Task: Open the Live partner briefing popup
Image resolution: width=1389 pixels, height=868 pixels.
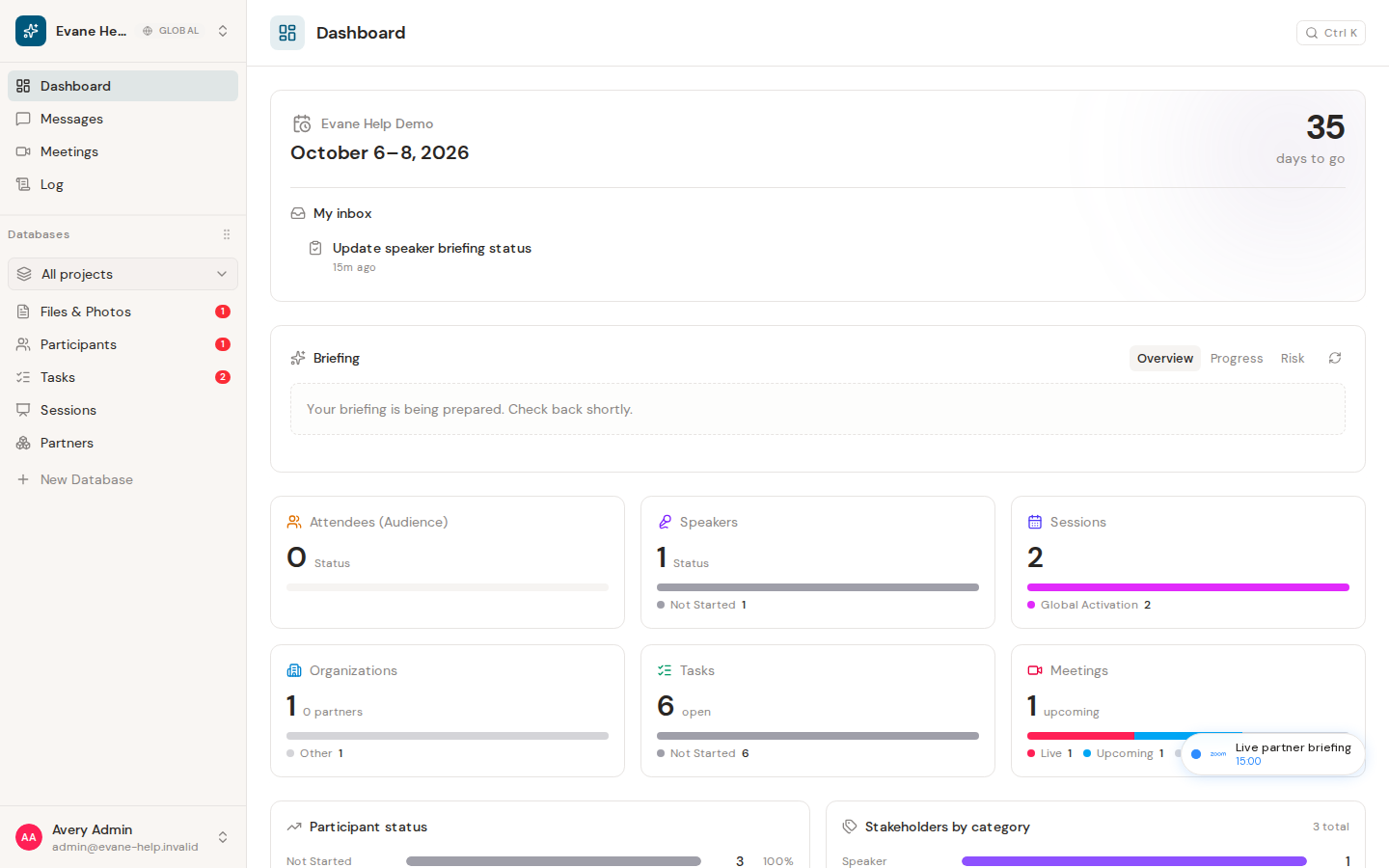Action: (1273, 754)
